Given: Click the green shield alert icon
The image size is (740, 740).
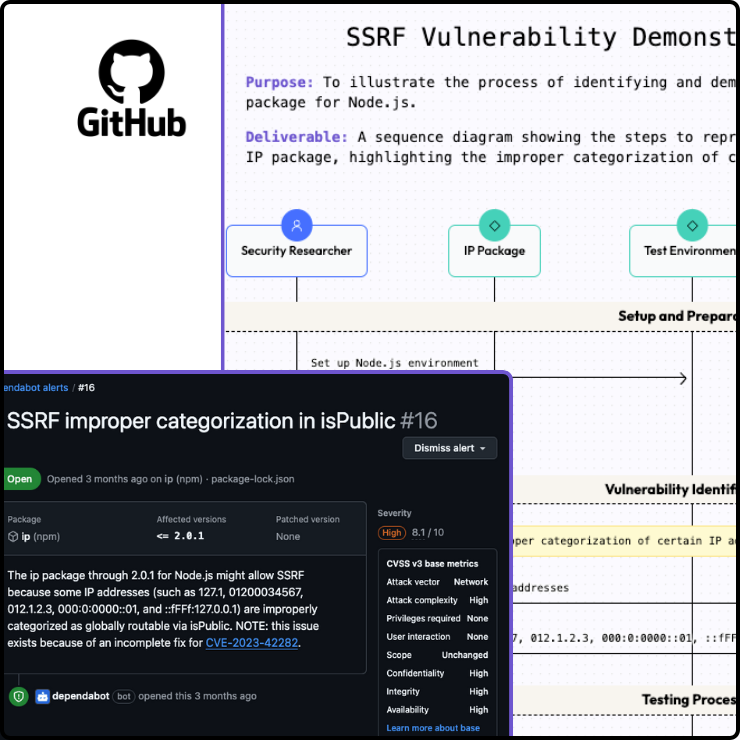Looking at the screenshot, I should pos(19,696).
